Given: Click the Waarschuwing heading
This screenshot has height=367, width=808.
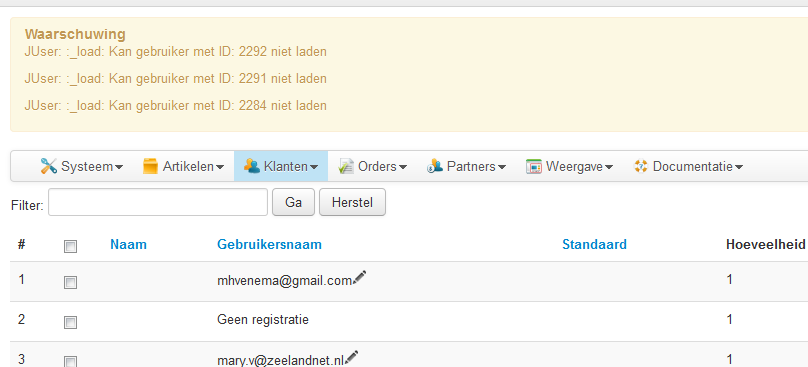Looking at the screenshot, I should [x=75, y=35].
